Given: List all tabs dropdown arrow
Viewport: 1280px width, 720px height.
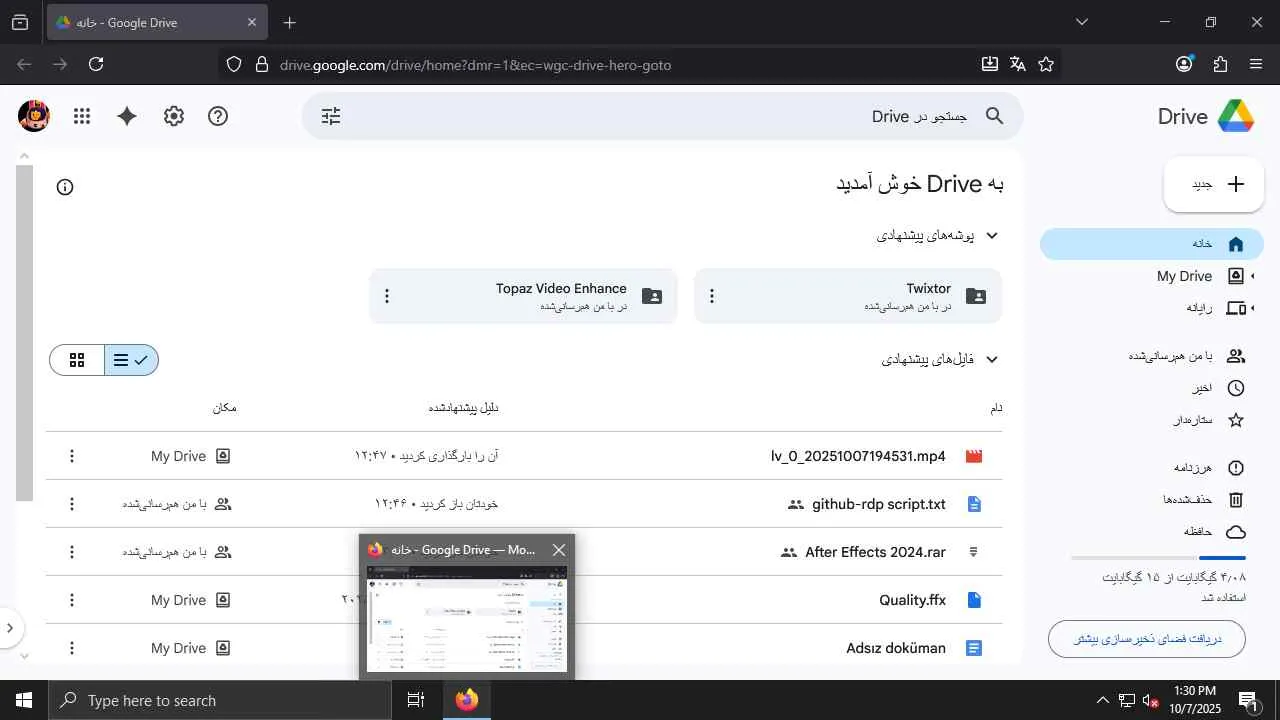Looking at the screenshot, I should (x=1081, y=22).
